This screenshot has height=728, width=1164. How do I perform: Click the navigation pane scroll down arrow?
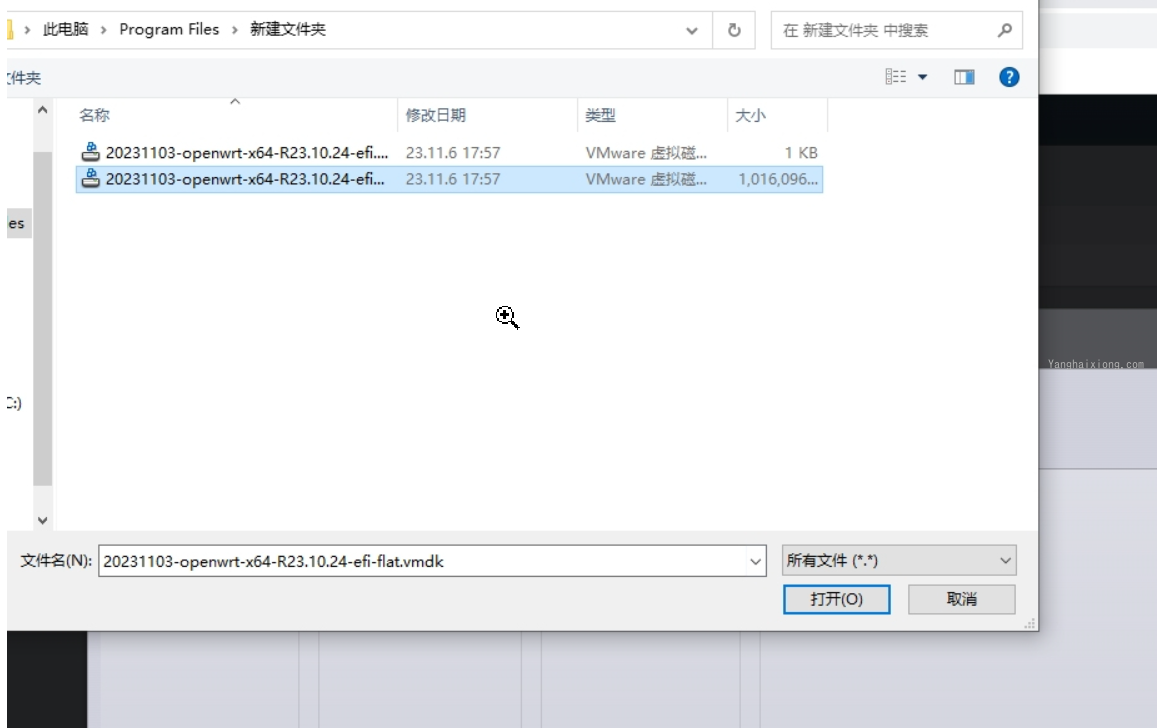42,520
